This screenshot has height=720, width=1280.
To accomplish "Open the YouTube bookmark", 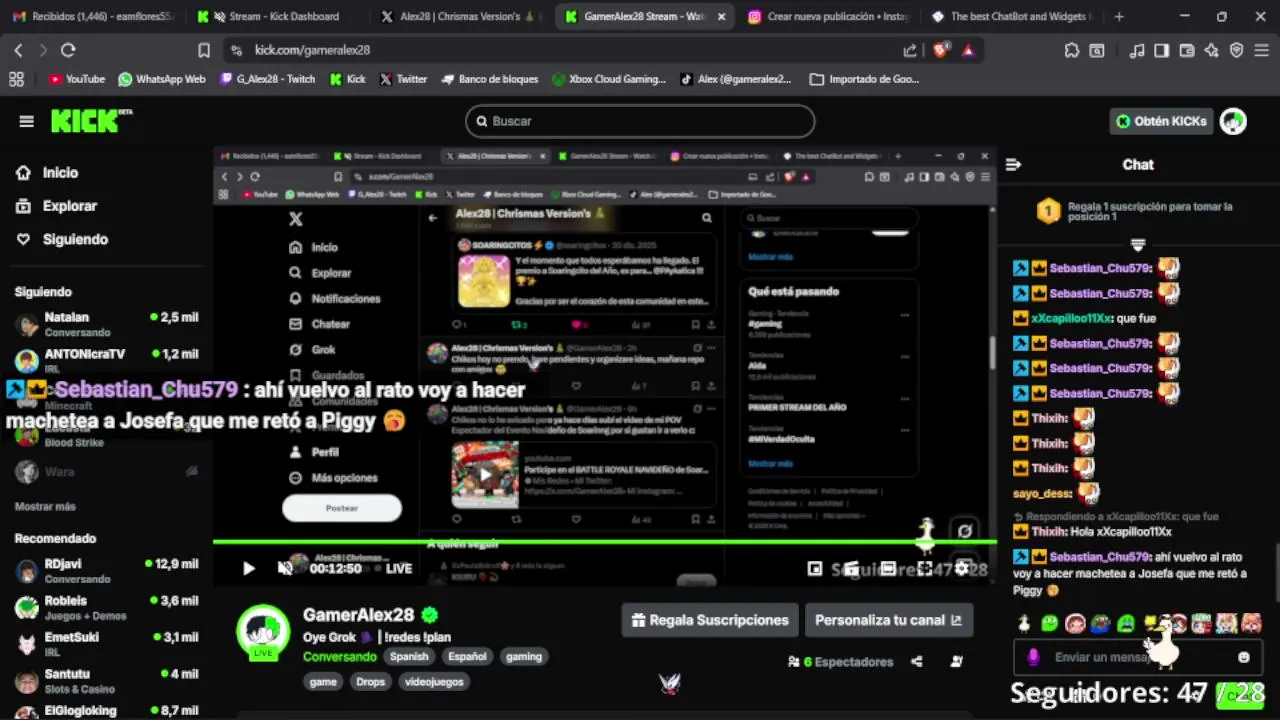I will point(76,79).
